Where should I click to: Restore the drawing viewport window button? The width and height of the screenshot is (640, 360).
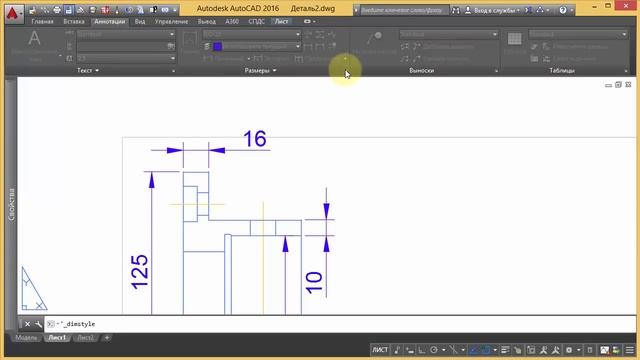618,84
